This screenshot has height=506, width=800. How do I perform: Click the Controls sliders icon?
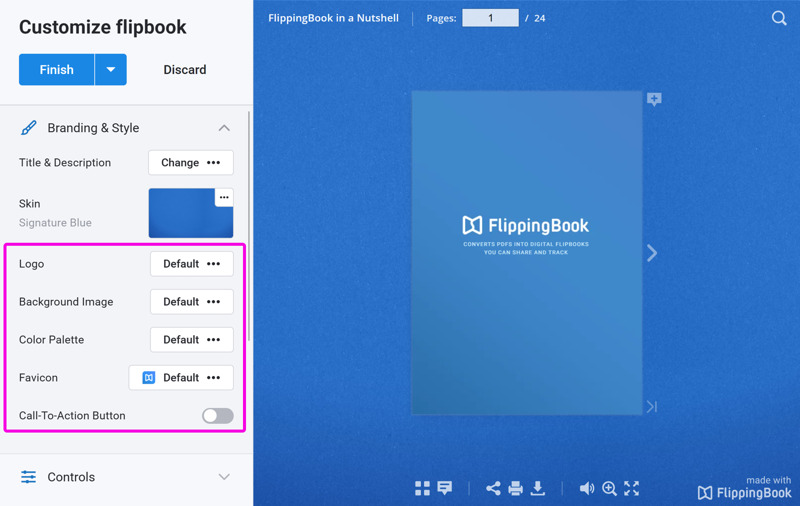click(x=29, y=477)
